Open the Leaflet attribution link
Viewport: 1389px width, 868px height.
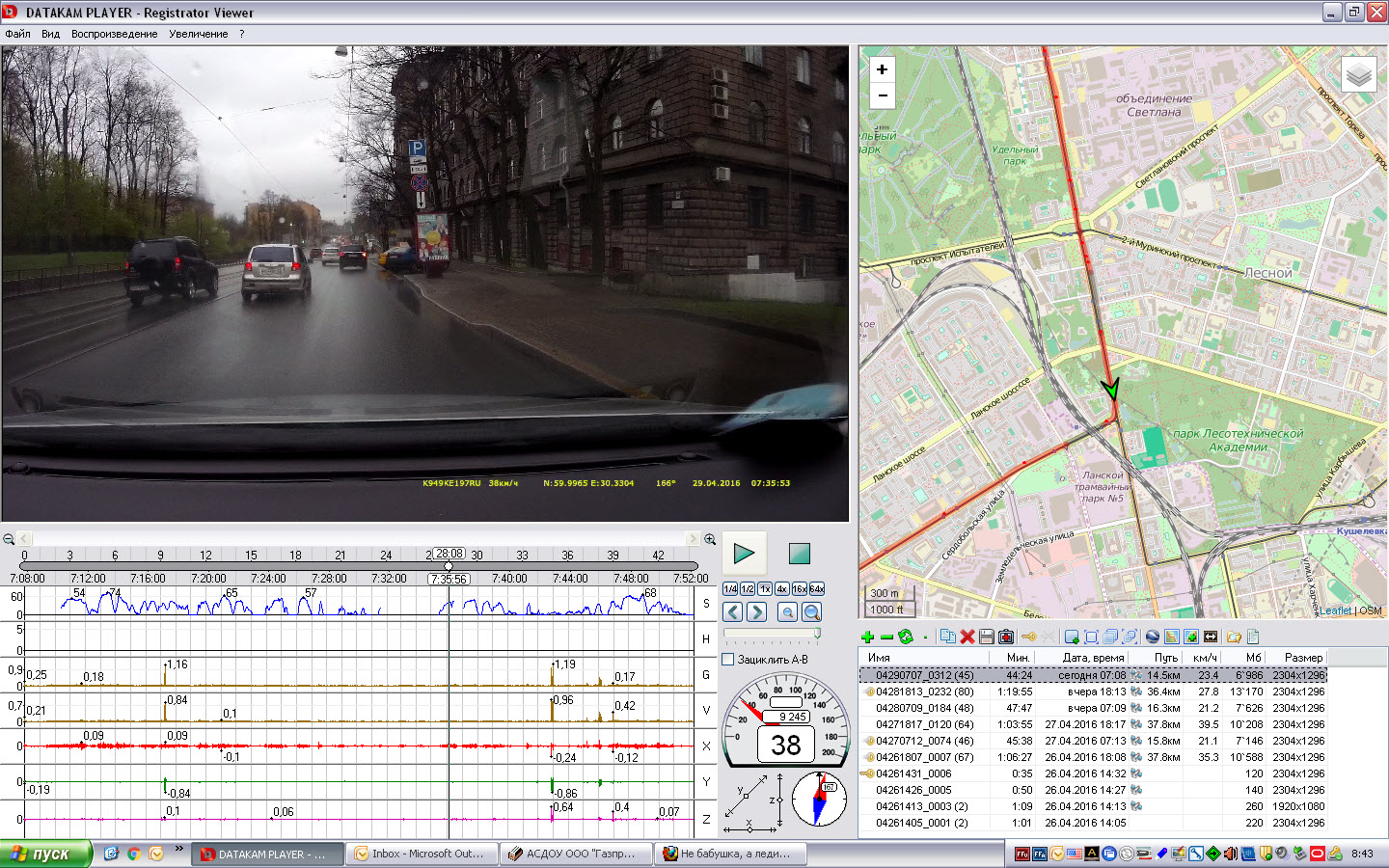click(1335, 610)
